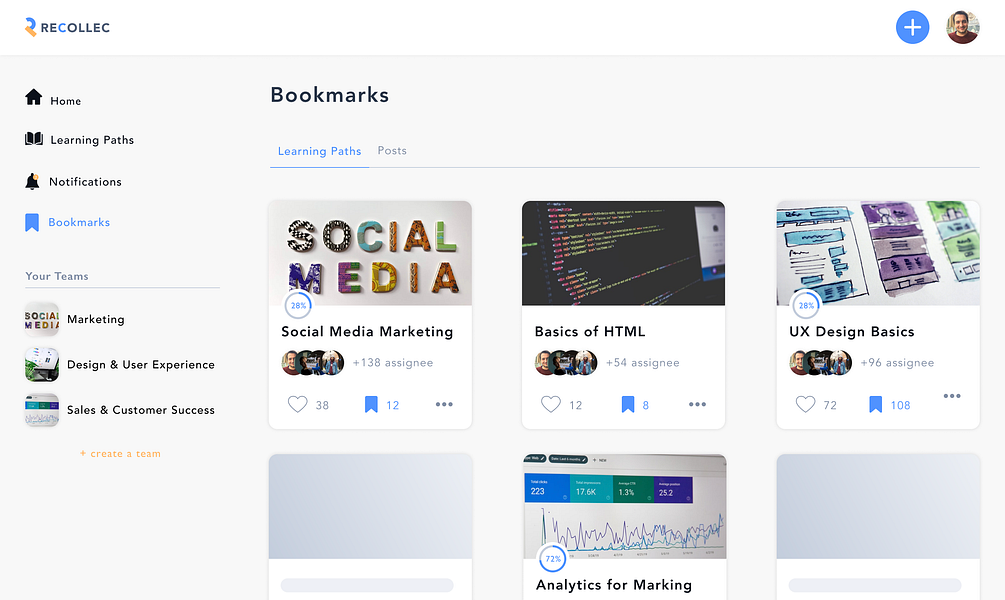The image size is (1005, 600).
Task: Open Notifications bell icon
Action: pyautogui.click(x=32, y=181)
